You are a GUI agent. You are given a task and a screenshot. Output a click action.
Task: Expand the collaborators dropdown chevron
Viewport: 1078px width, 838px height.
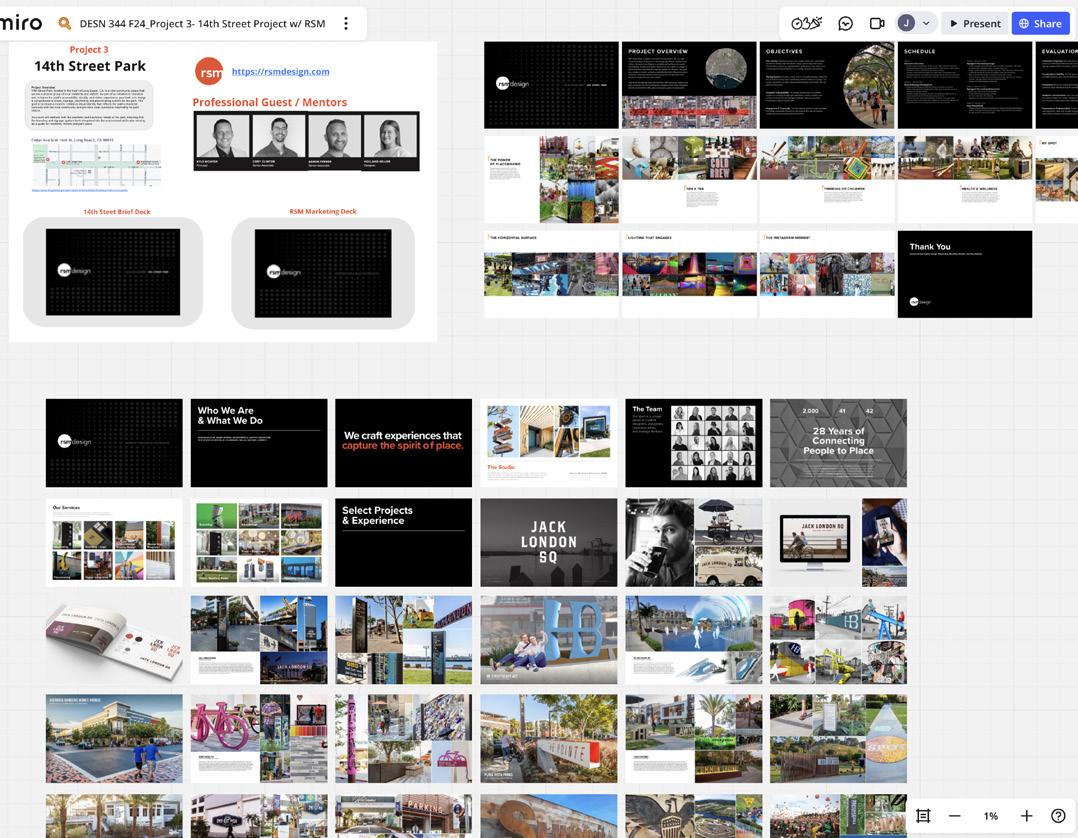tap(926, 23)
